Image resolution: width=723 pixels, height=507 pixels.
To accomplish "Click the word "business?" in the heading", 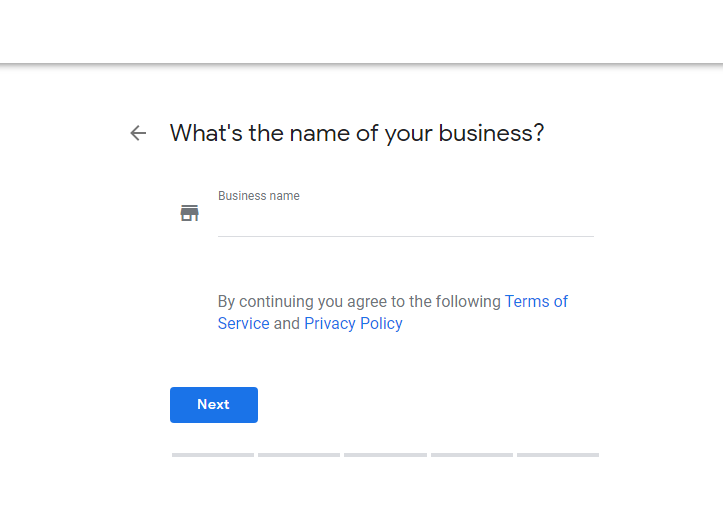I will click(492, 134).
